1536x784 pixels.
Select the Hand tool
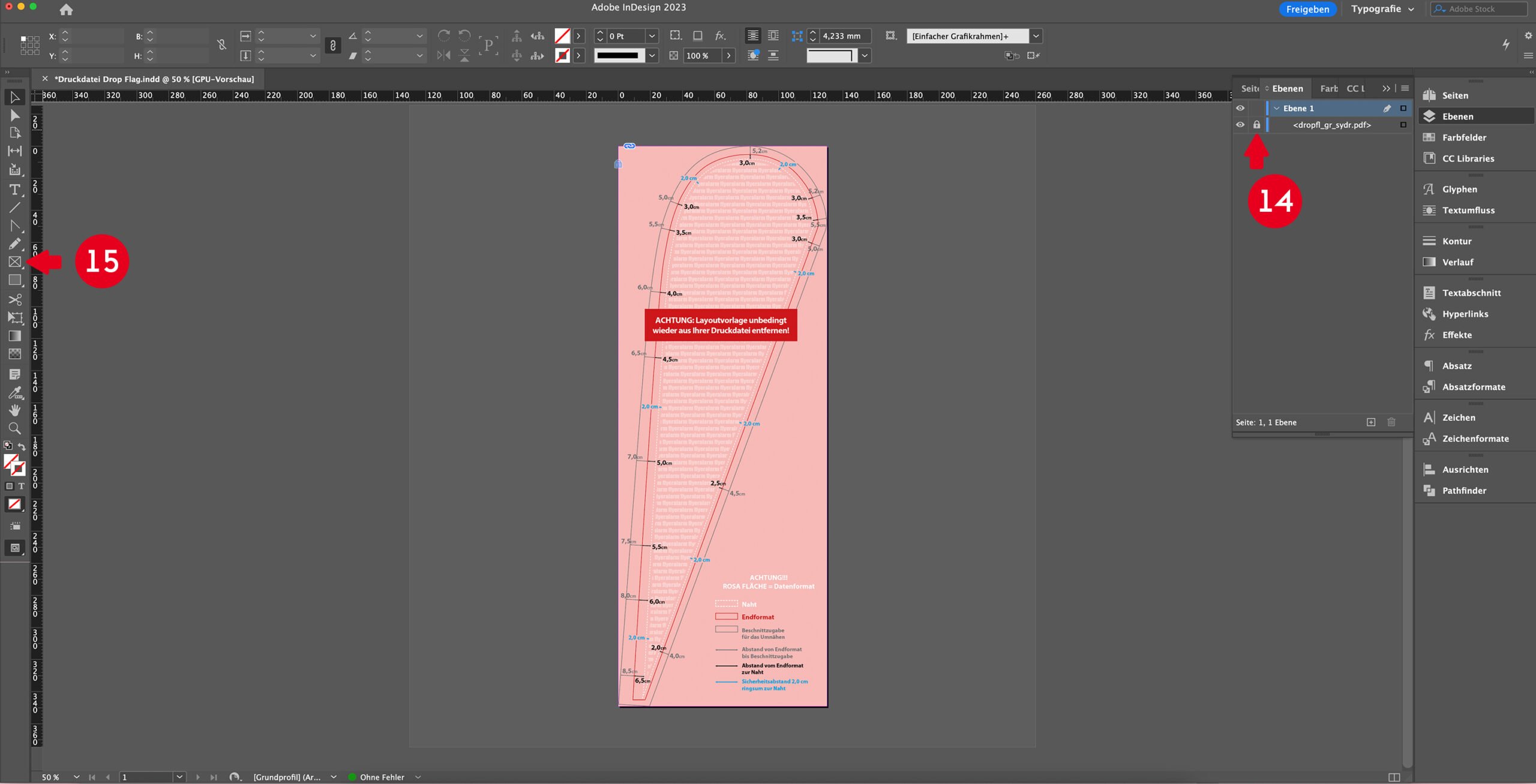coord(14,410)
